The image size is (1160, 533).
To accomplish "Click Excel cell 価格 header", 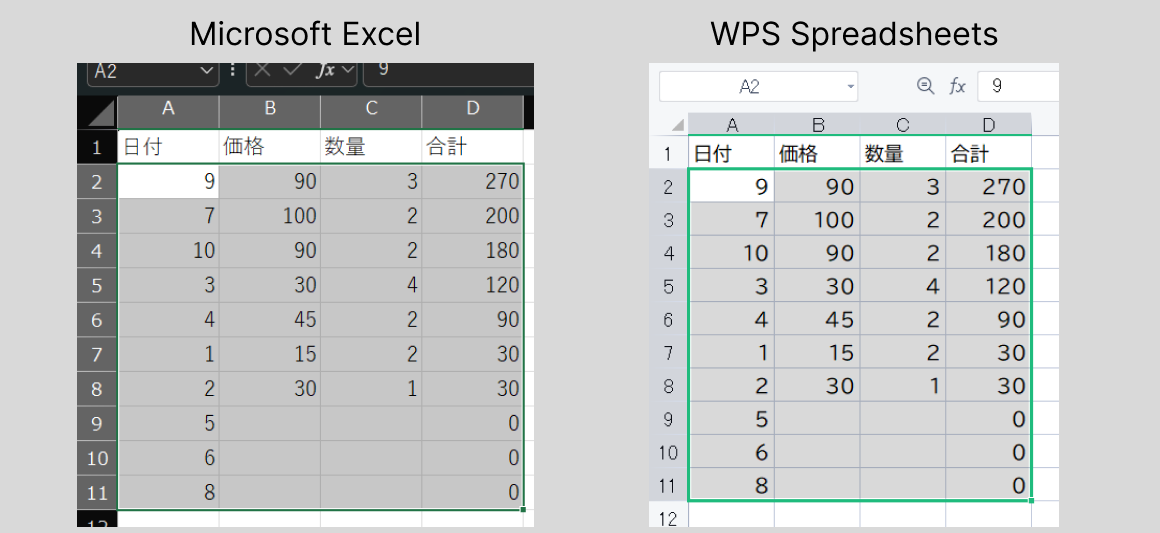I will (270, 147).
